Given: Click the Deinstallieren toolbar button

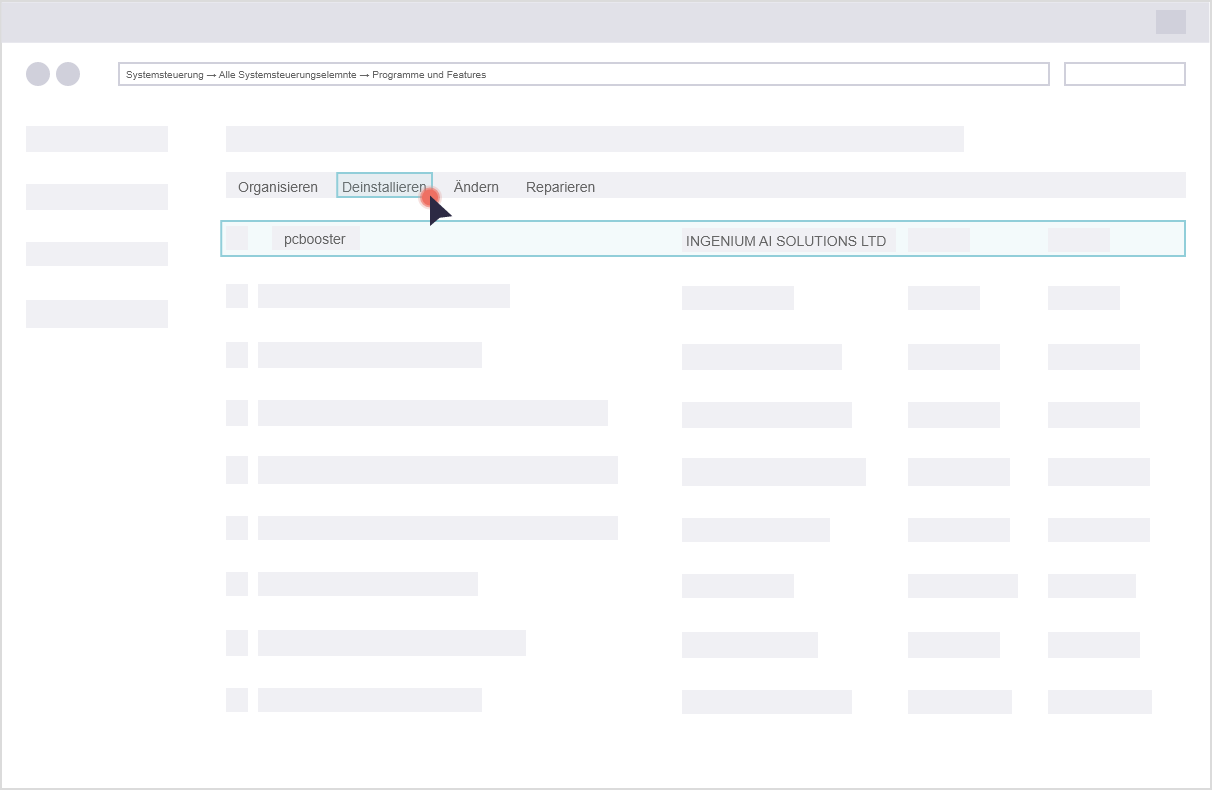Looking at the screenshot, I should [x=384, y=186].
